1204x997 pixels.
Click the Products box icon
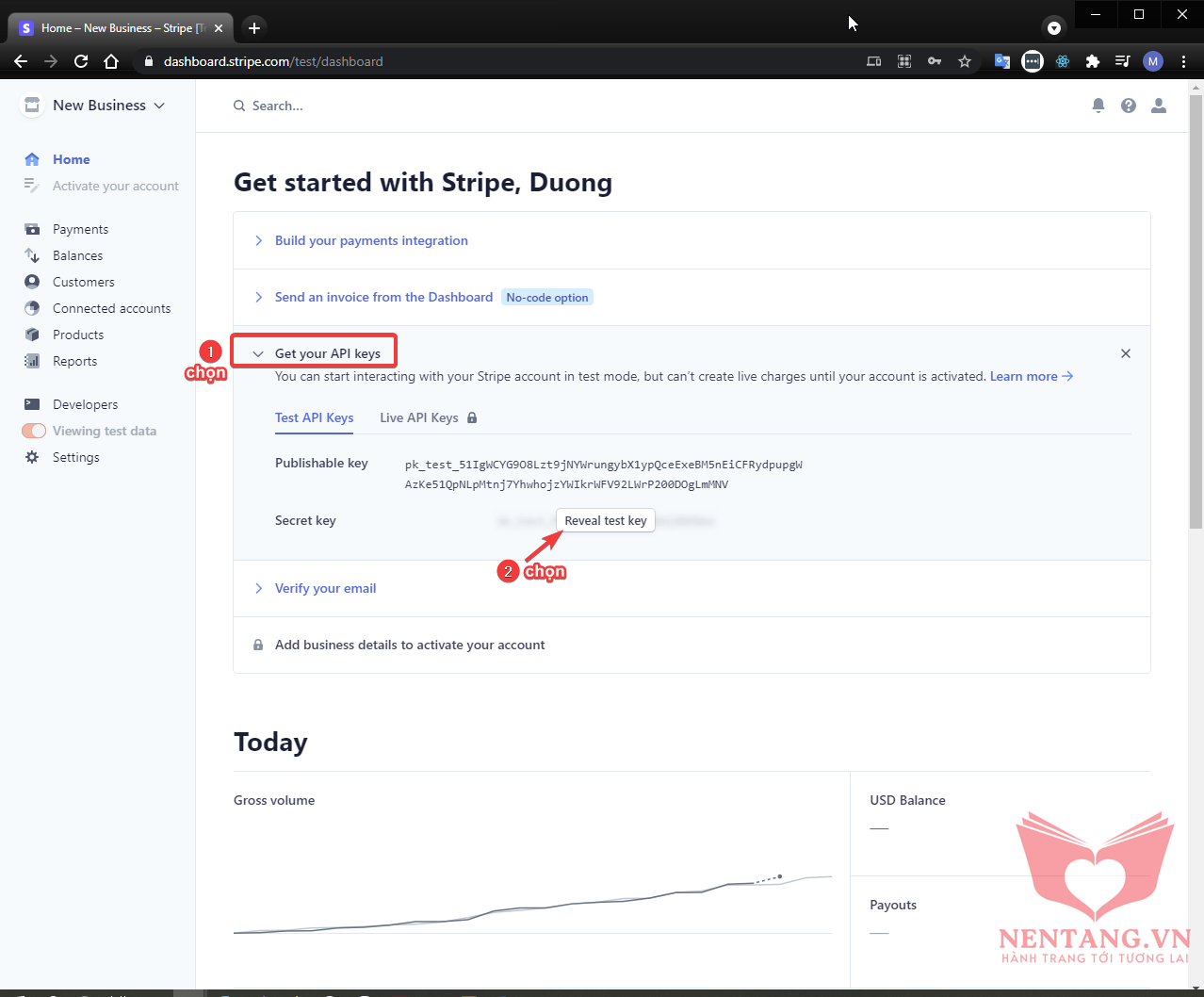(32, 335)
